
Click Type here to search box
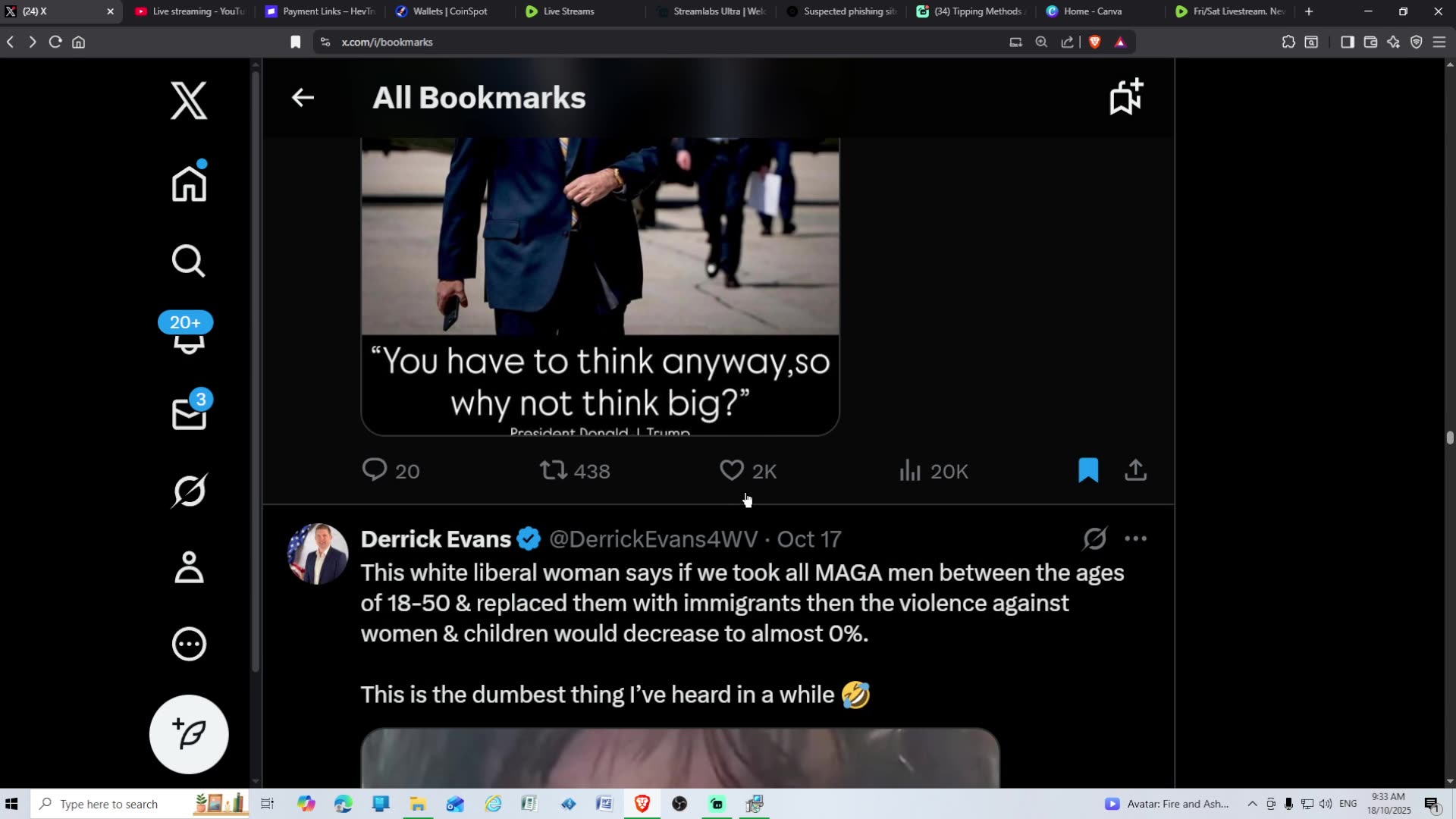(140, 804)
